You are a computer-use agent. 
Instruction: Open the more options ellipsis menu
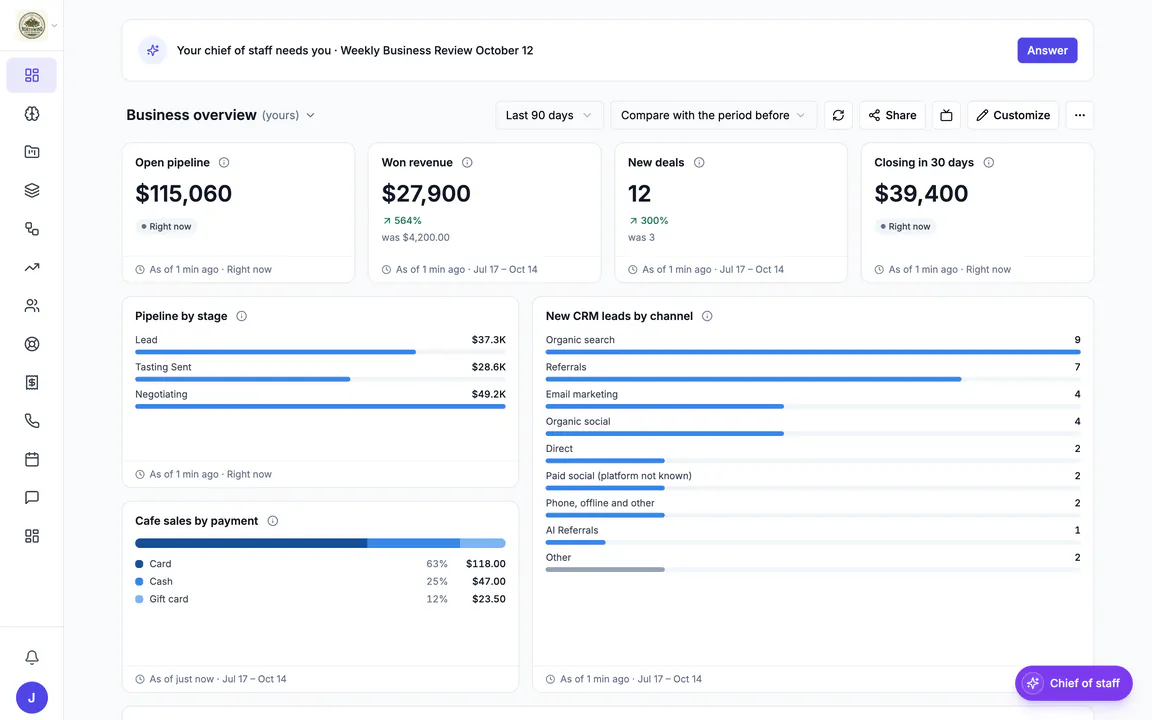(1079, 115)
